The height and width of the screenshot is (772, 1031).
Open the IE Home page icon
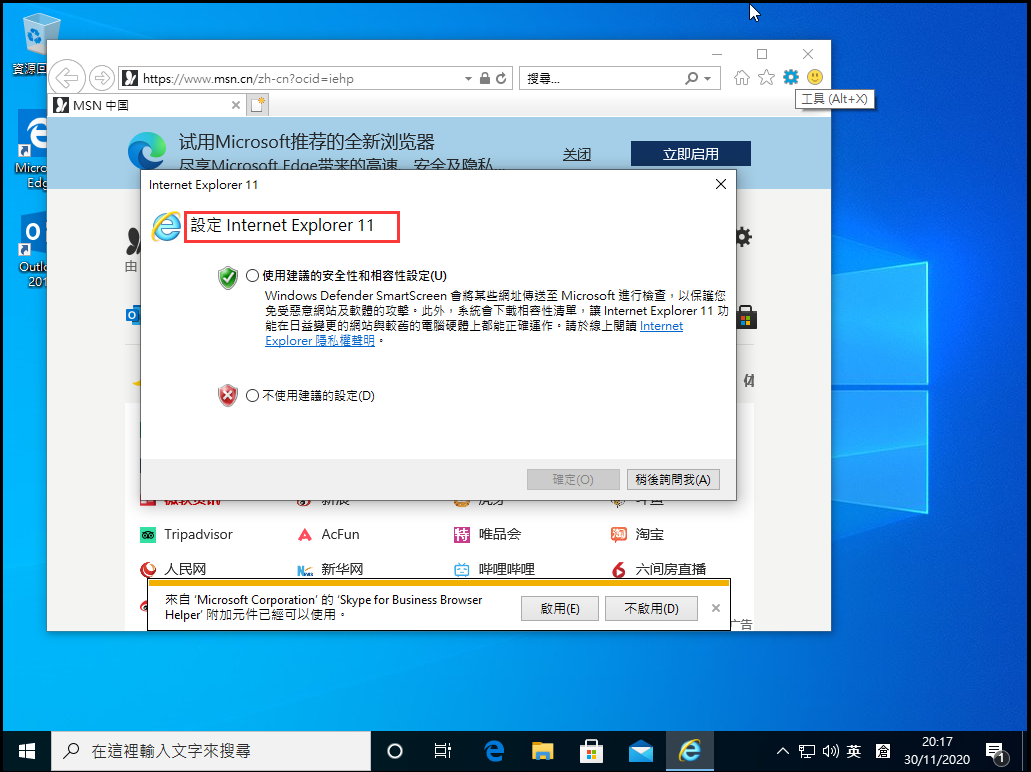(742, 78)
